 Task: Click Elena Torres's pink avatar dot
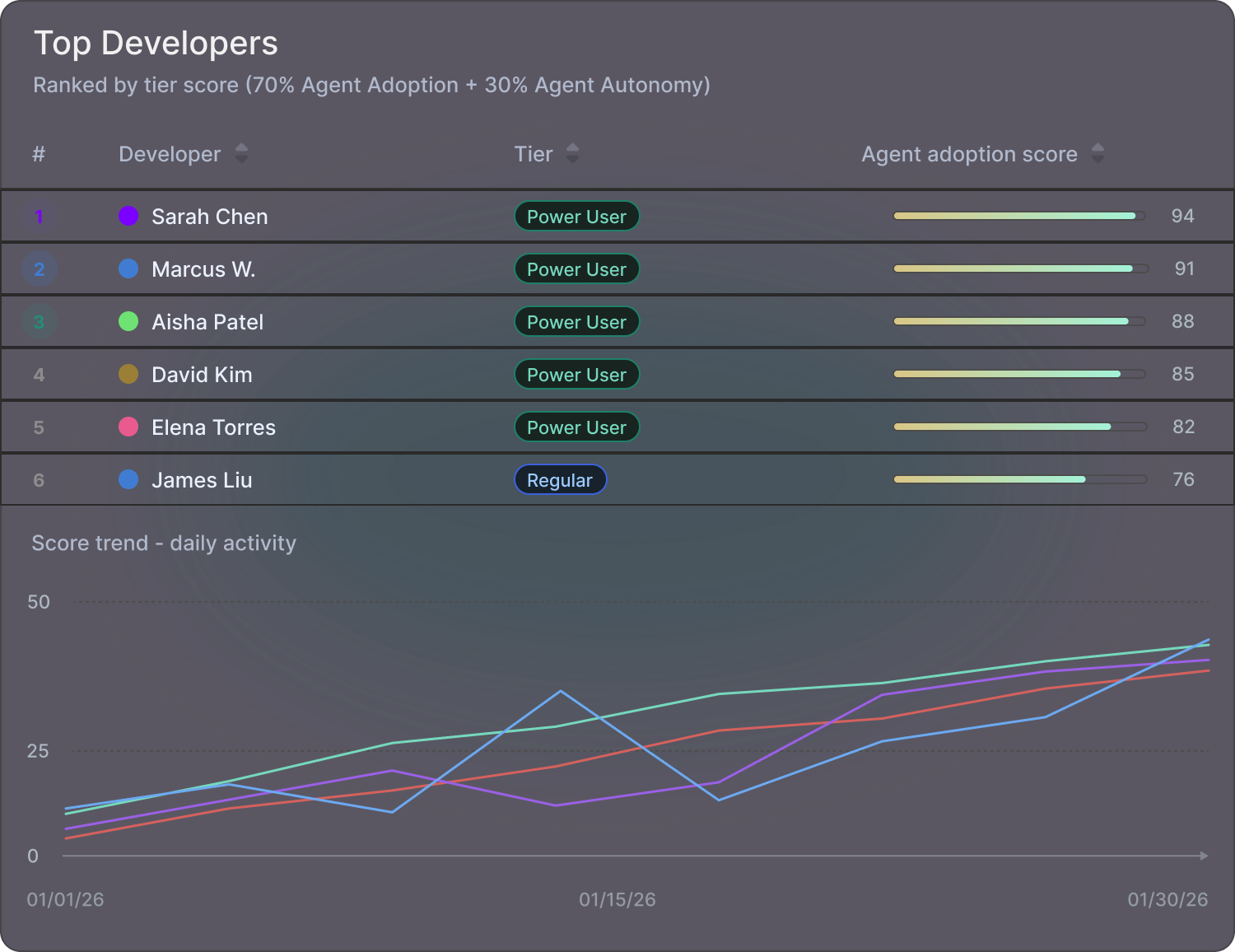(x=128, y=427)
